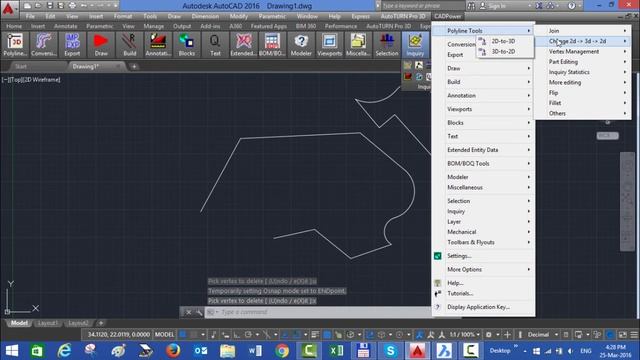Click Sign In in the title bar
The width and height of the screenshot is (640, 360).
(x=497, y=6)
